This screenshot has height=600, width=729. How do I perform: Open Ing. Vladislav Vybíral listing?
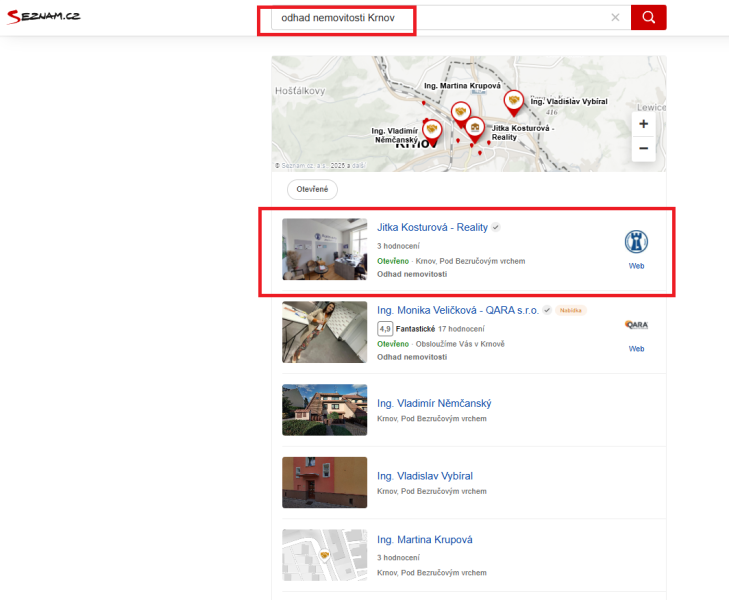point(424,476)
